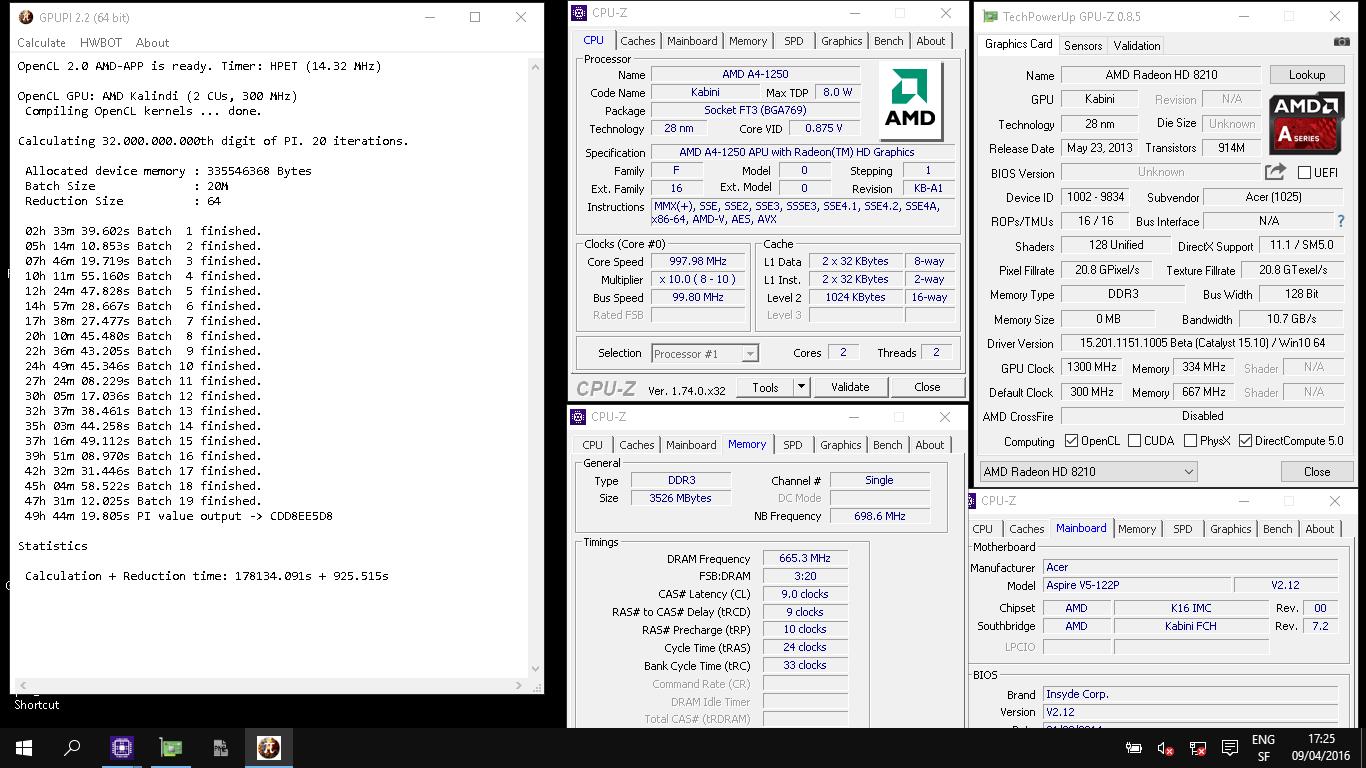Click the Tools button in CPU-Z
1366x768 pixels.
766,387
